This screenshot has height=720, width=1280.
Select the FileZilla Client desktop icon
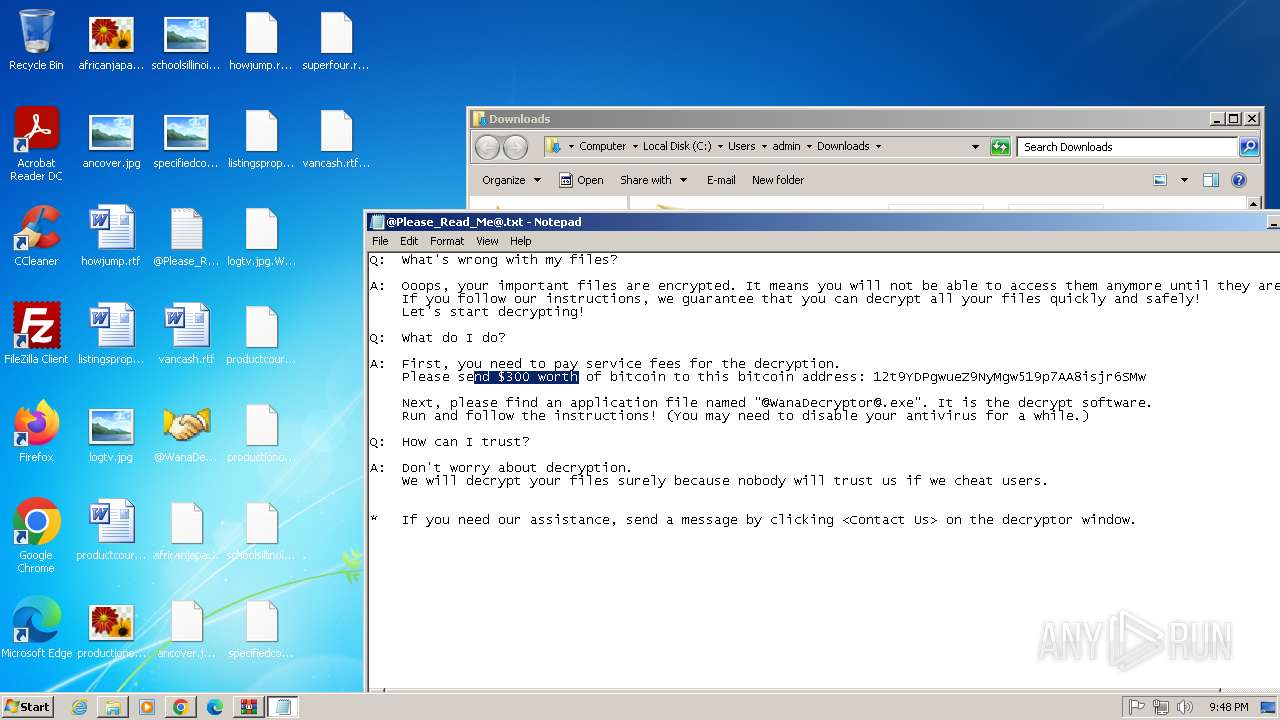point(36,334)
